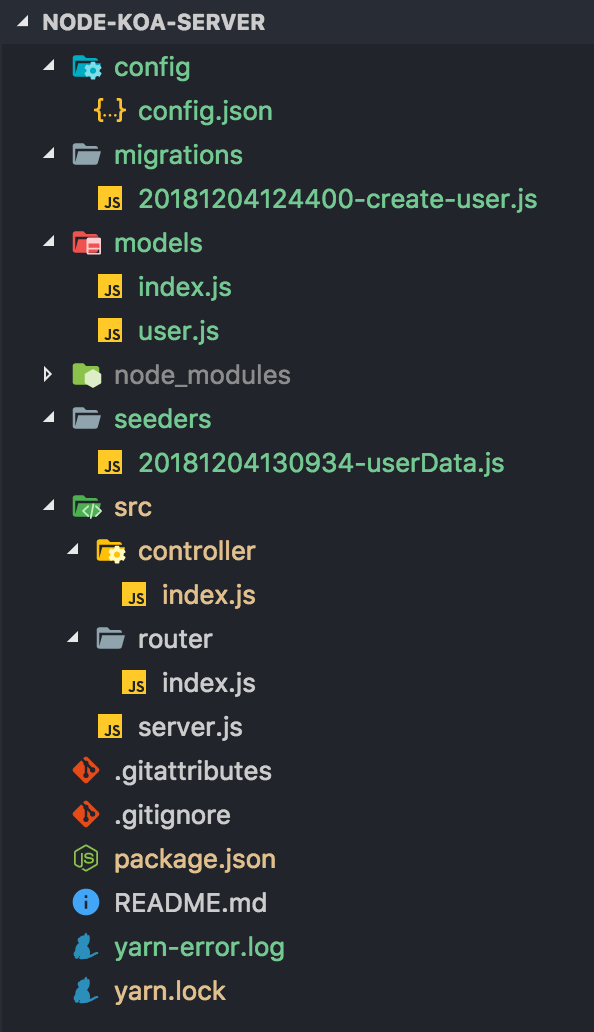This screenshot has width=594, height=1032.
Task: Collapse the seeders folder arrow
Action: pyautogui.click(x=49, y=418)
